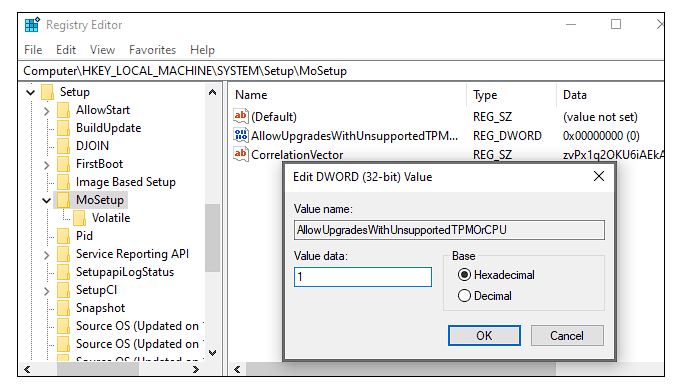Collapse the Setup tree node
Screen dimensions: 685x388
click(x=31, y=93)
